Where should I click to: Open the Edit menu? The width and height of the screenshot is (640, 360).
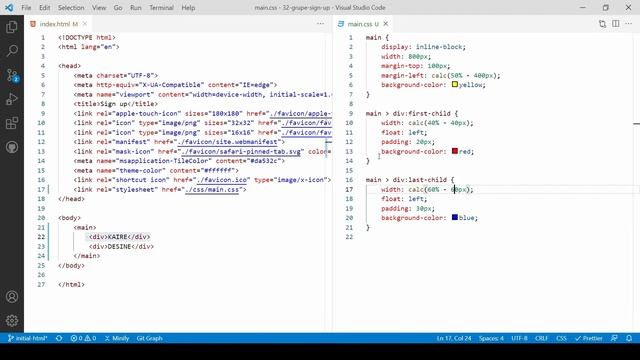point(44,8)
